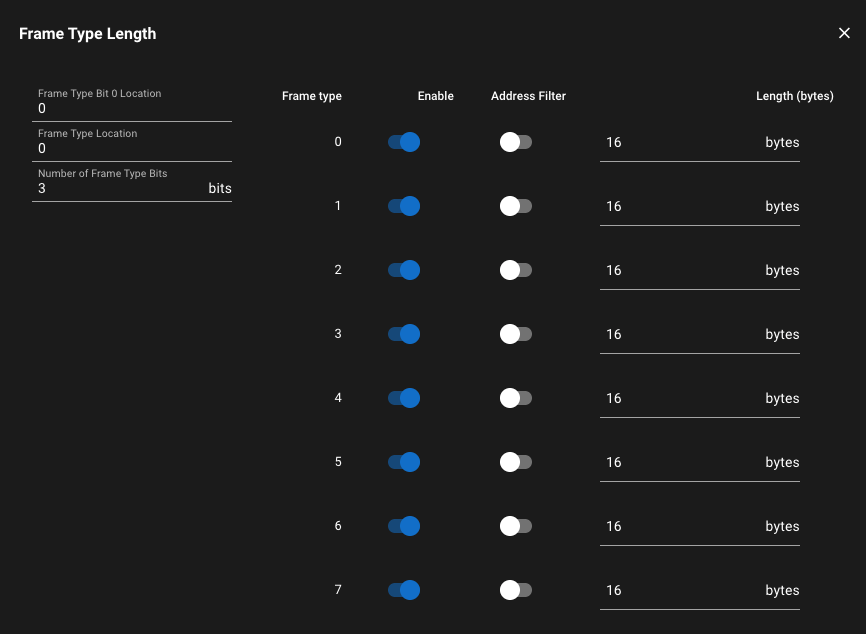Close the Frame Type Length dialog
The image size is (866, 634).
click(x=843, y=32)
